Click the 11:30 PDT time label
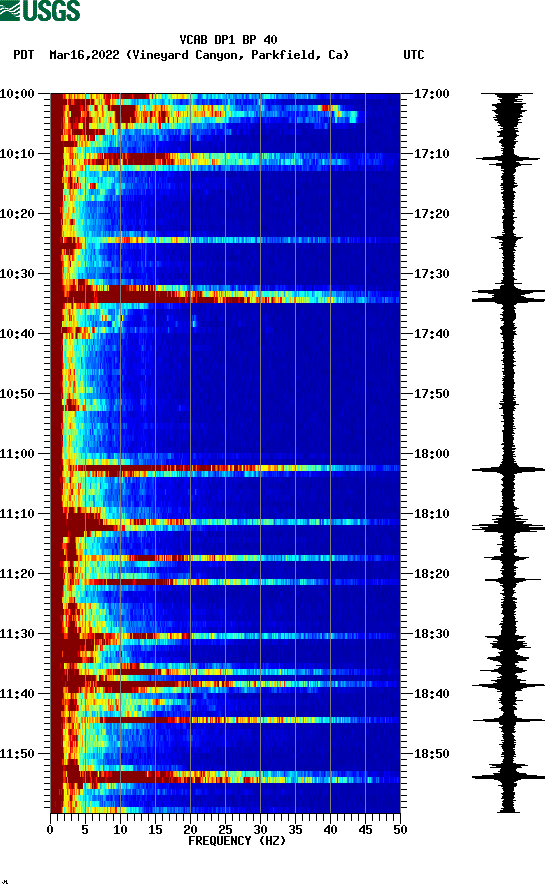This screenshot has width=552, height=893. 17,634
